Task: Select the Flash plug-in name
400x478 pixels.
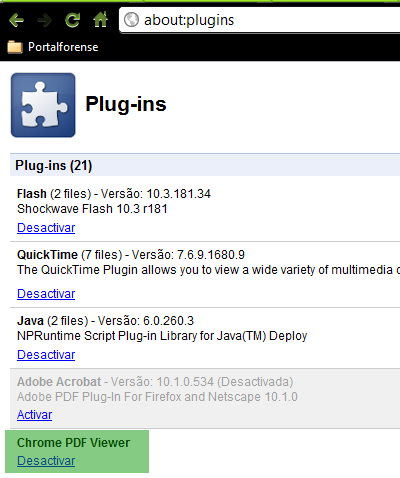Action: 32,194
